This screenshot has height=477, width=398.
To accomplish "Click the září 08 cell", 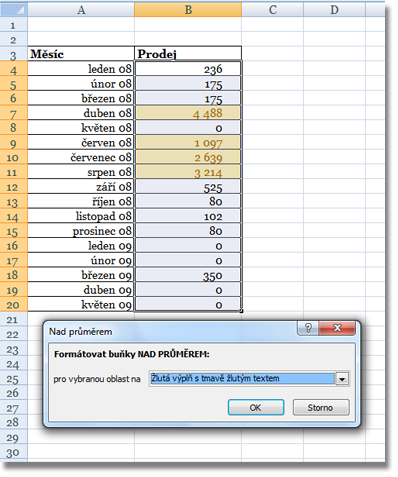I will tap(81, 187).
